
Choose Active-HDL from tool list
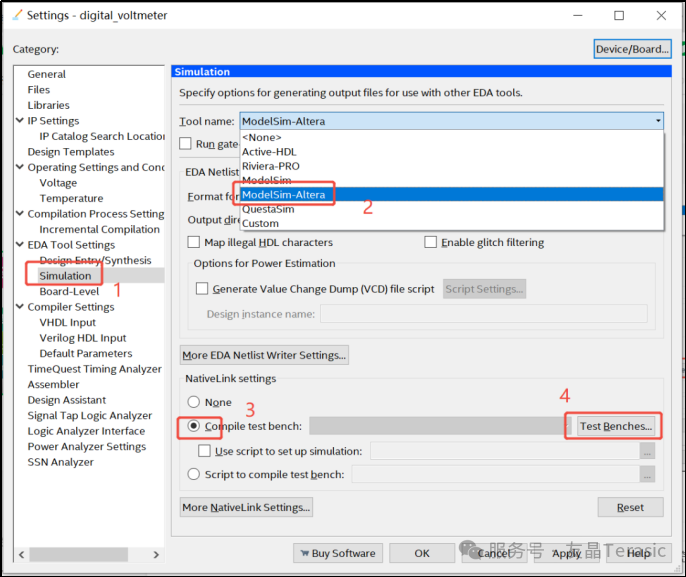[x=452, y=152]
